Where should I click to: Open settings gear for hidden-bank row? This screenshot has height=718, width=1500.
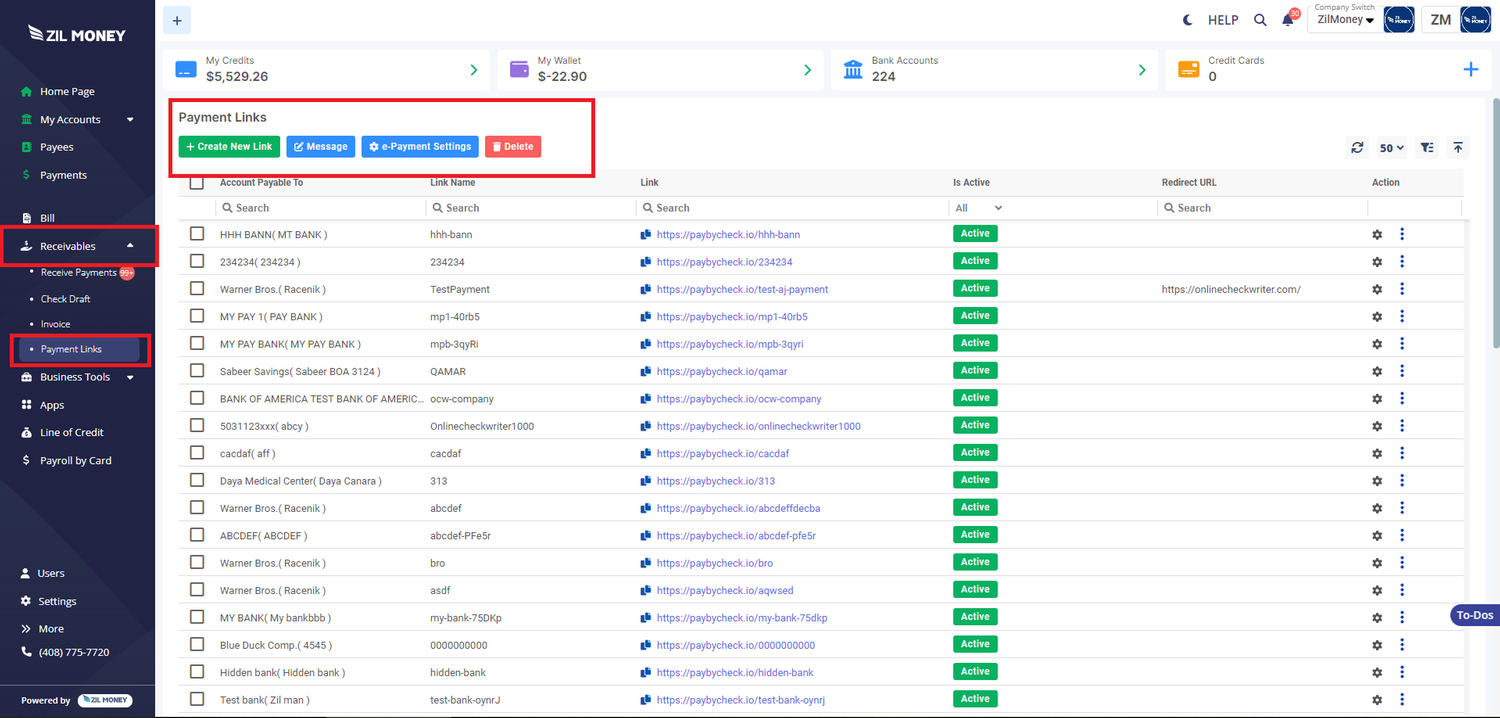pos(1377,672)
